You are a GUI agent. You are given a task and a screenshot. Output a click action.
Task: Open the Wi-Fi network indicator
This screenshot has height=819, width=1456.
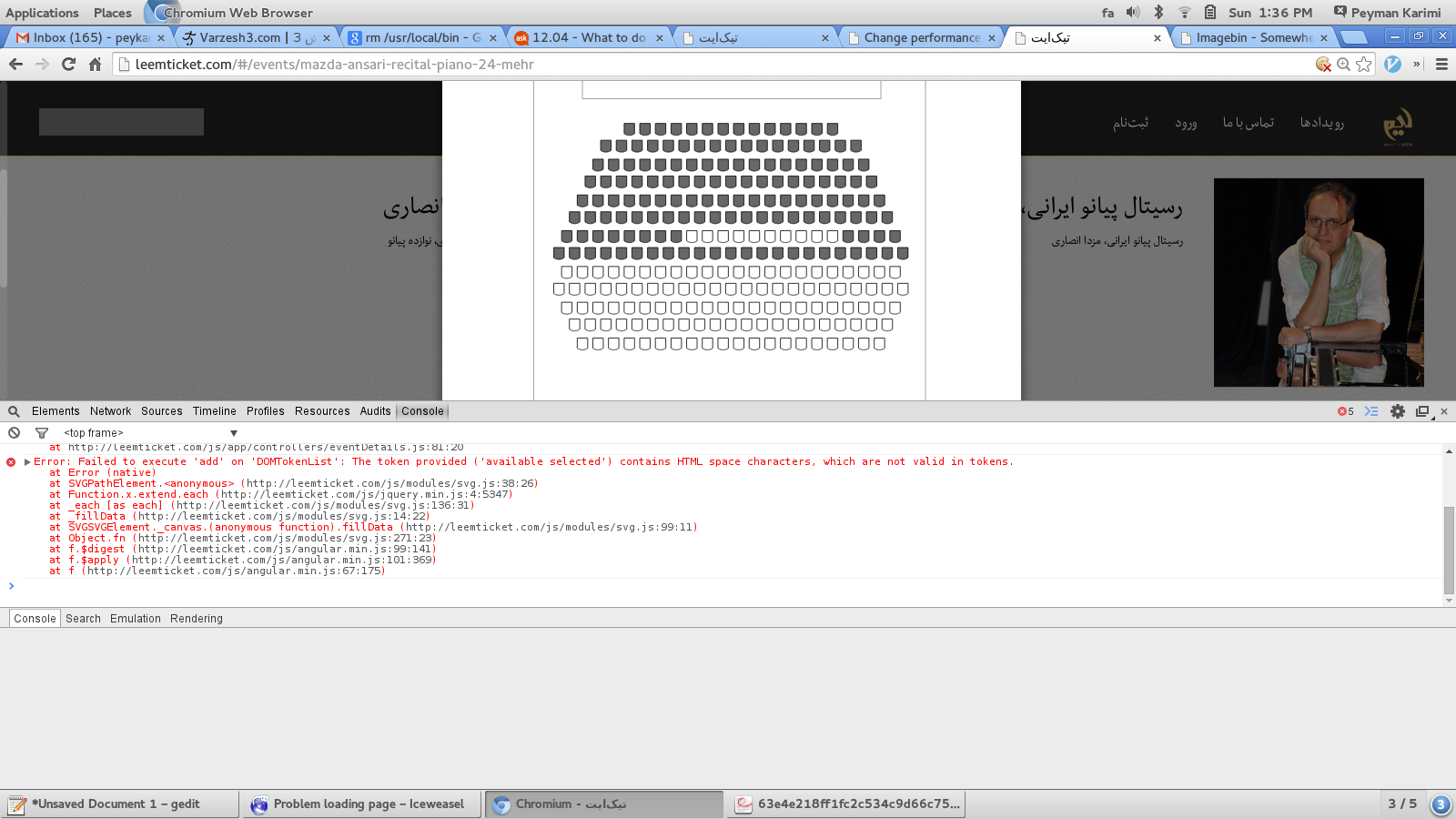[x=1184, y=13]
